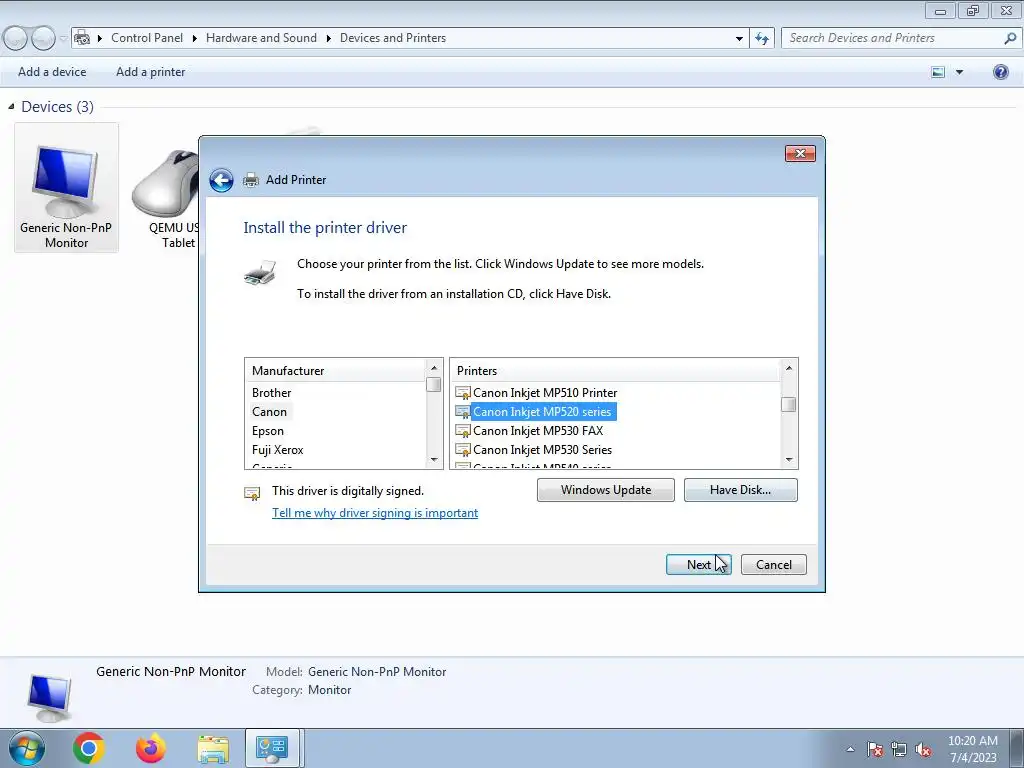Collapse the Devices (3) group

pos(11,106)
